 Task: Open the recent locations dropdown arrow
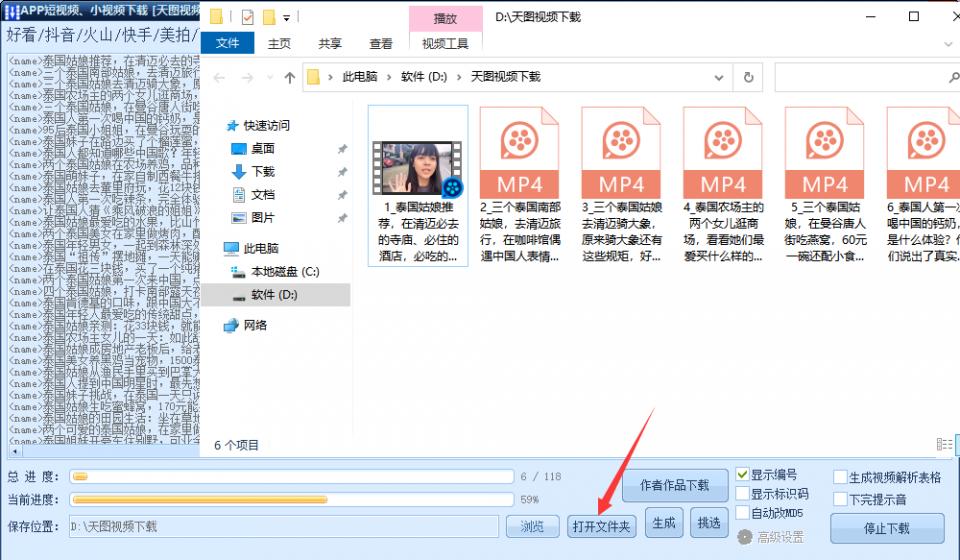[x=269, y=78]
